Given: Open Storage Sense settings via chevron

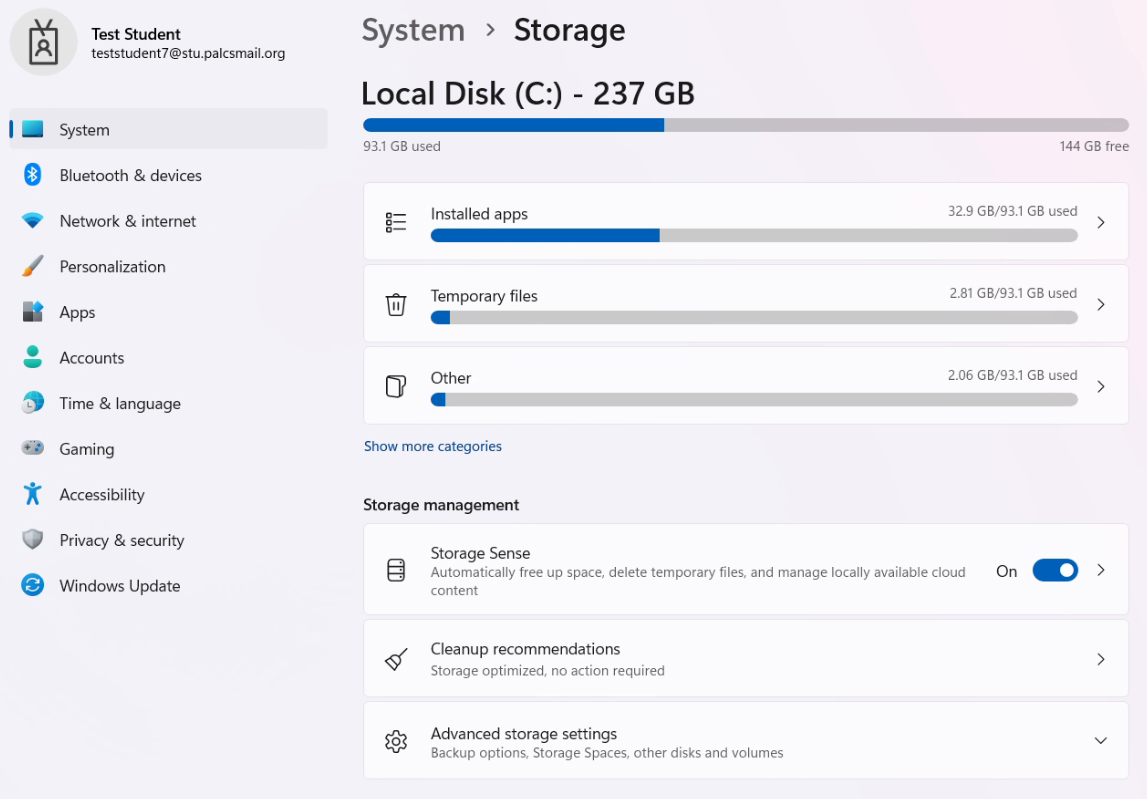Looking at the screenshot, I should (1101, 570).
